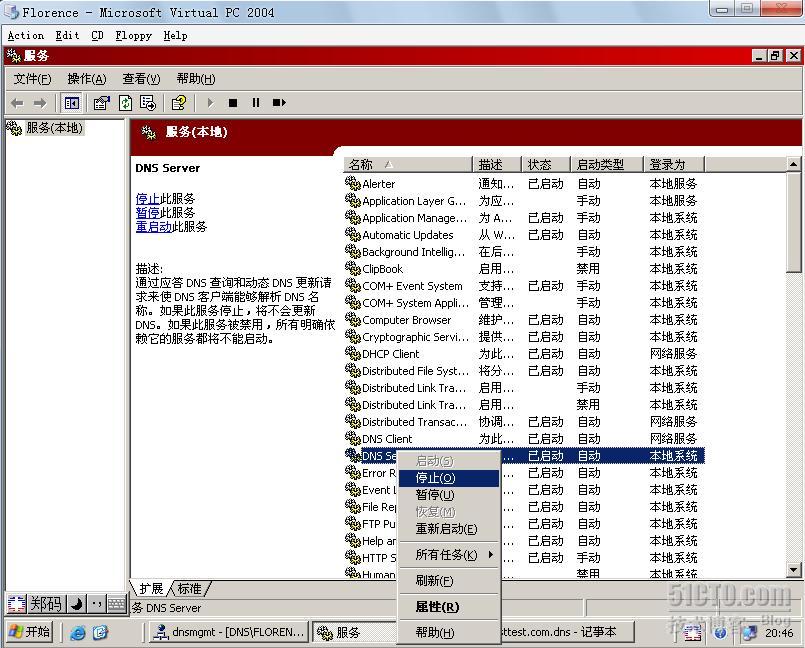Click the IME punctuation toggle icon
The image size is (805, 648).
(x=97, y=604)
